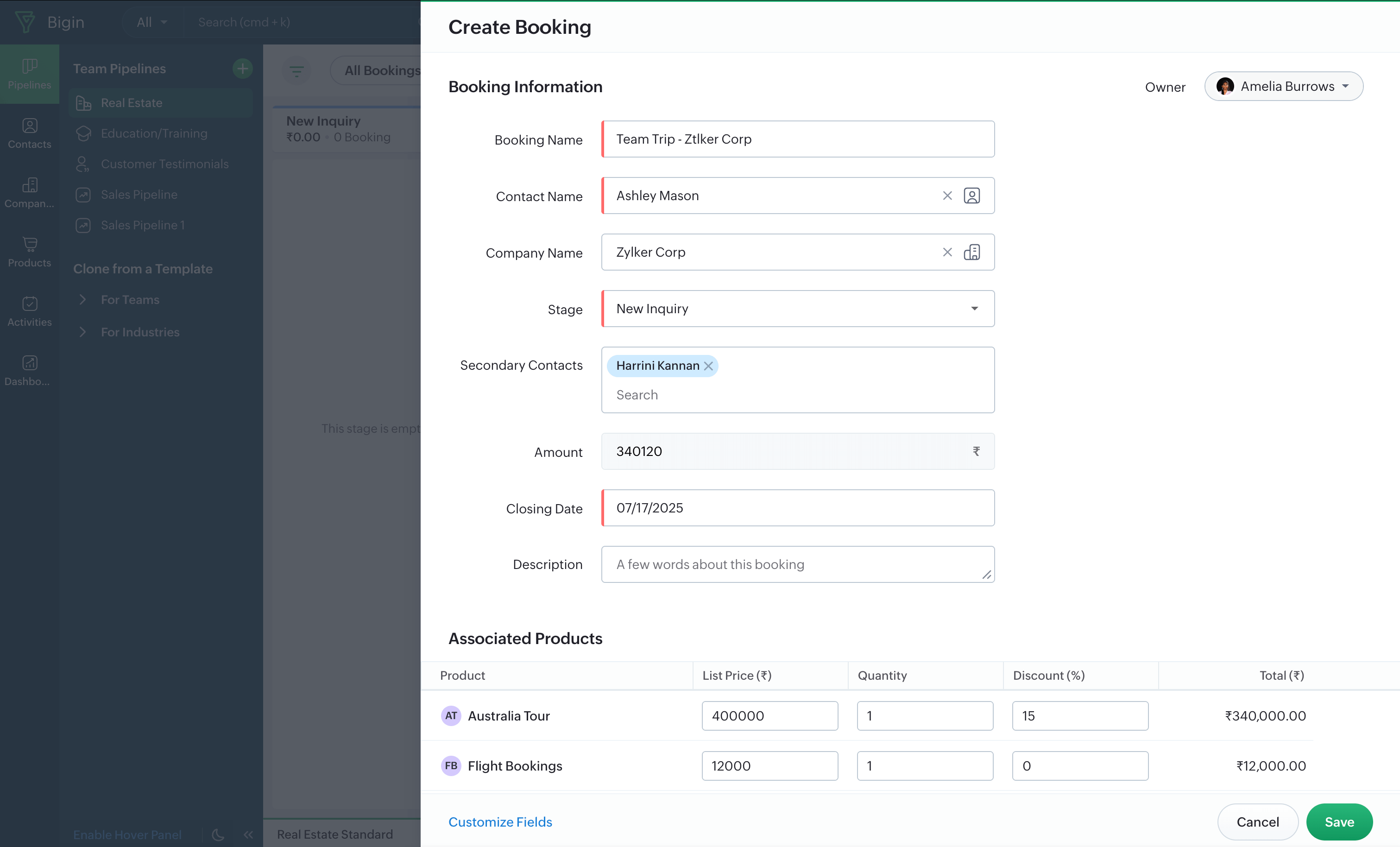
Task: Select Customer Testimonials pipeline
Action: (160, 164)
